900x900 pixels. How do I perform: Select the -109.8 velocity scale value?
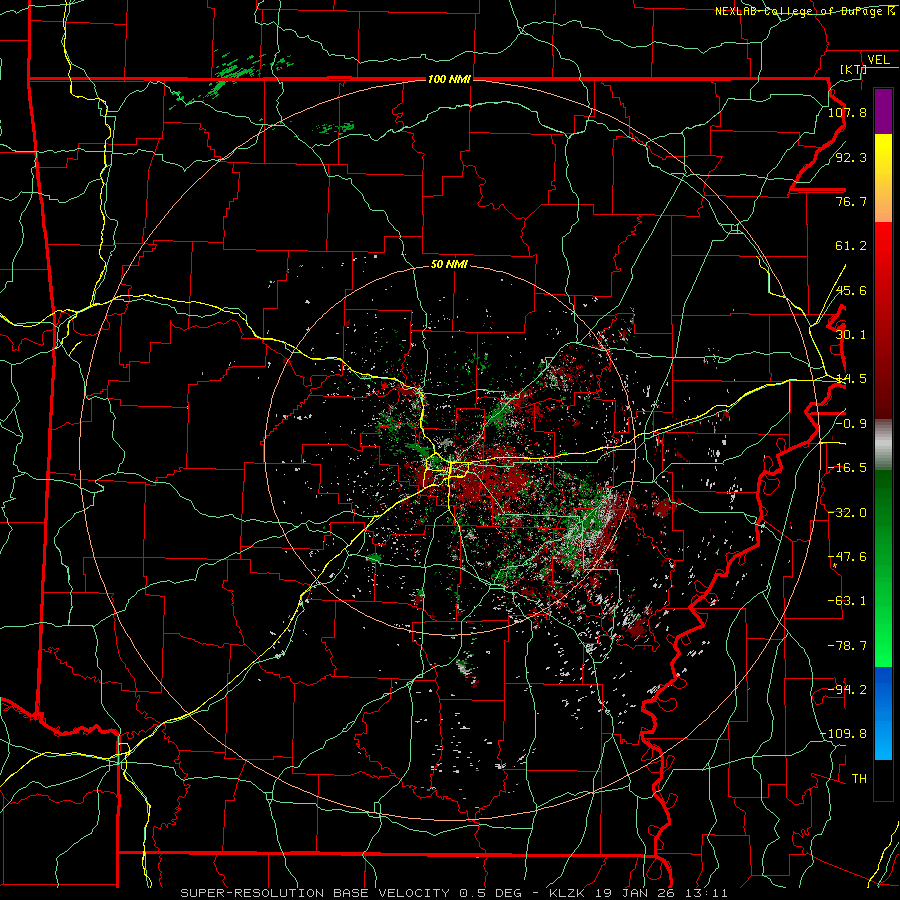point(843,734)
